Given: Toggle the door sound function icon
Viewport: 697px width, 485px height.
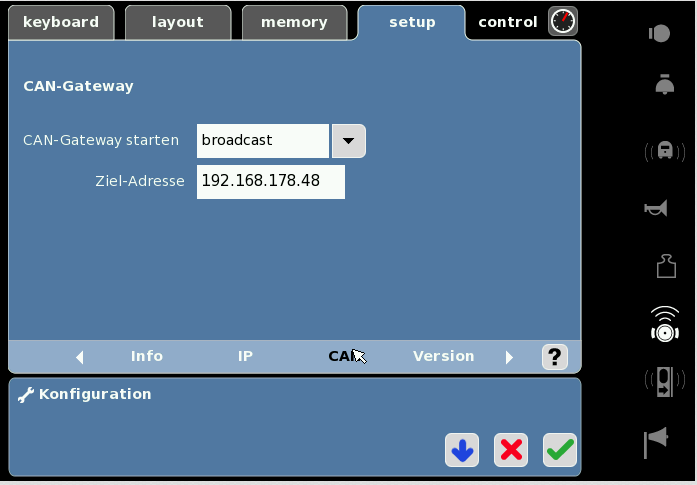Looking at the screenshot, I should click(x=665, y=382).
